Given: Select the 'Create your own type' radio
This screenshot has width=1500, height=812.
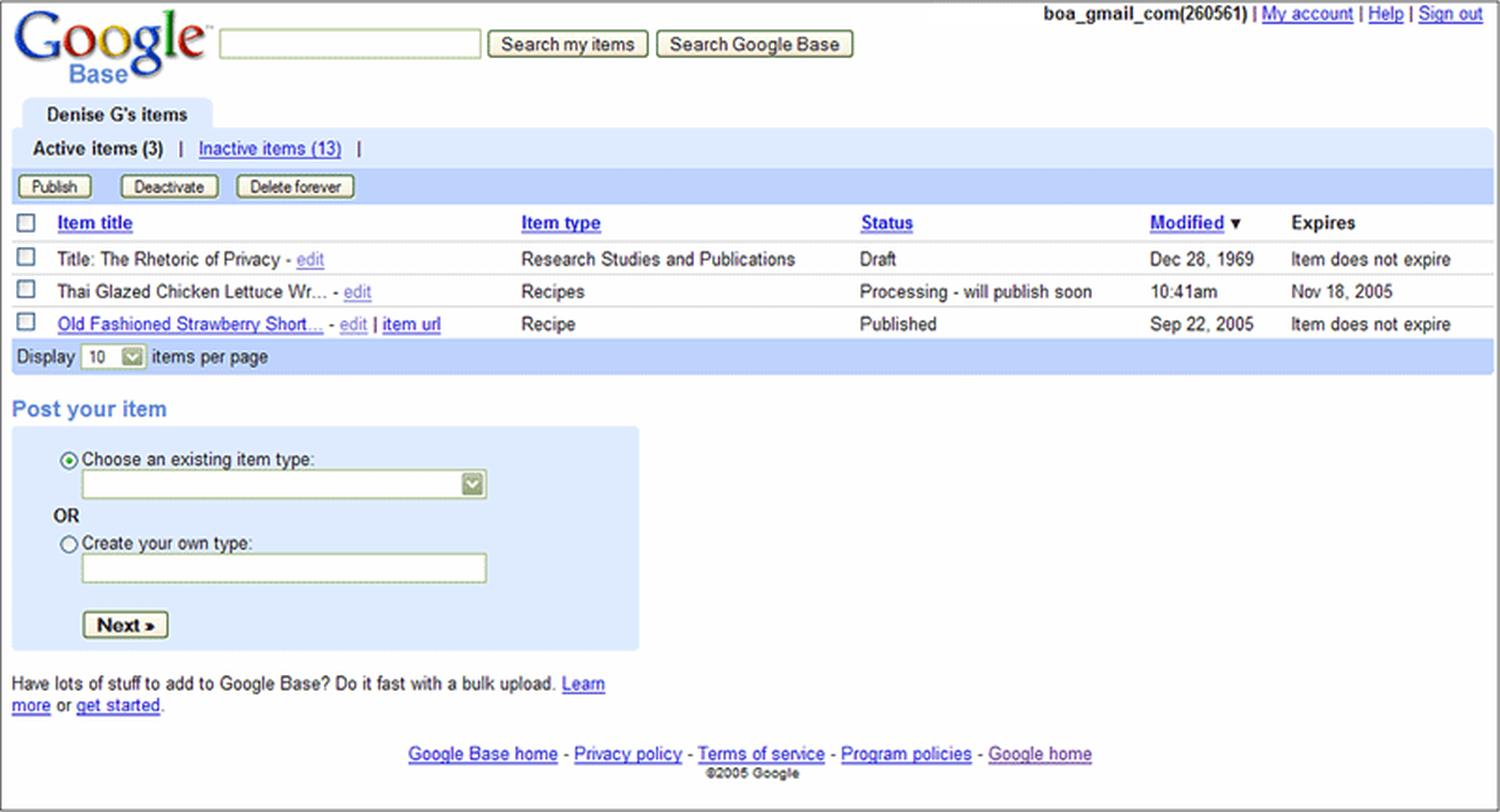Looking at the screenshot, I should pyautogui.click(x=69, y=545).
